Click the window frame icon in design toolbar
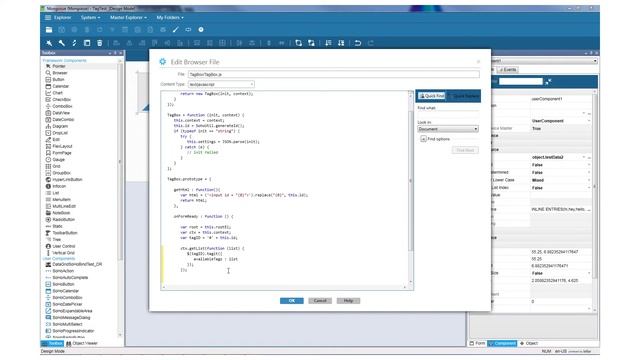Viewport: 640px width, 360px height. [x=87, y=43]
